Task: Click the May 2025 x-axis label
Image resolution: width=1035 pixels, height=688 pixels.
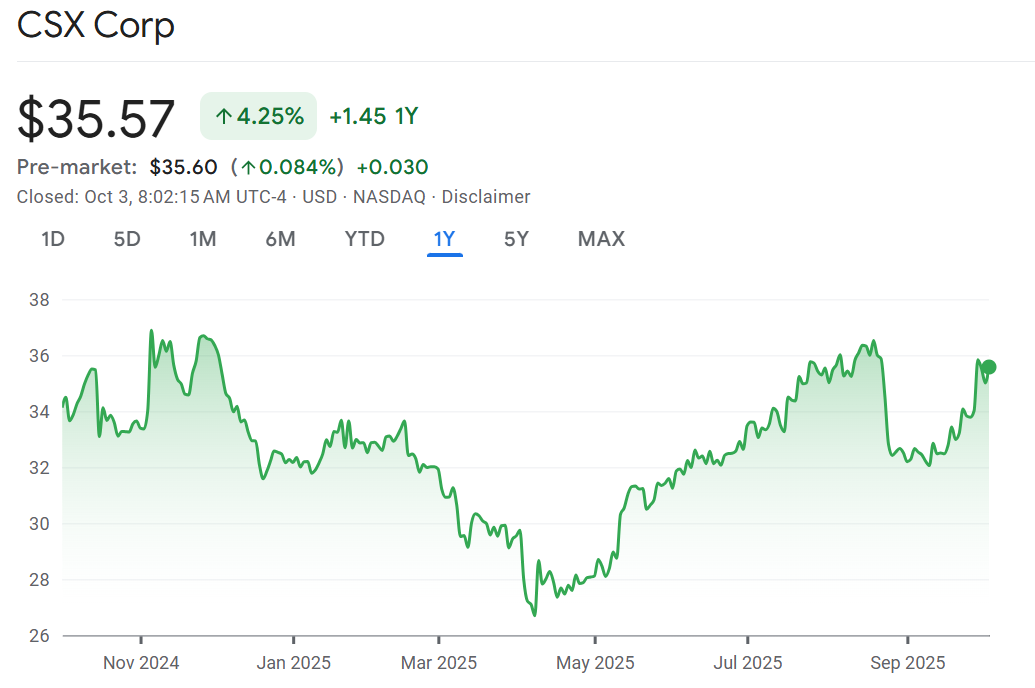Action: click(x=595, y=663)
